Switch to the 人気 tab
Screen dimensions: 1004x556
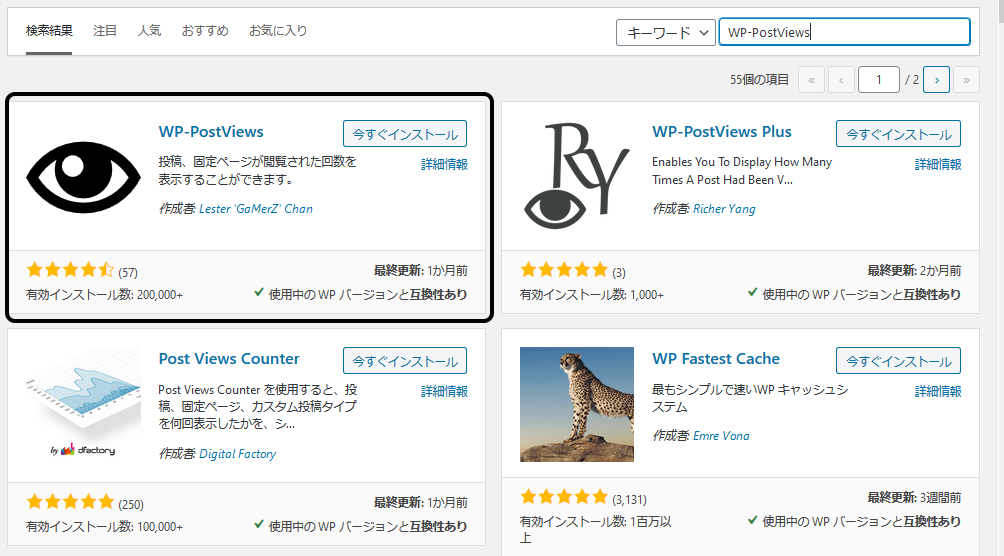click(149, 31)
